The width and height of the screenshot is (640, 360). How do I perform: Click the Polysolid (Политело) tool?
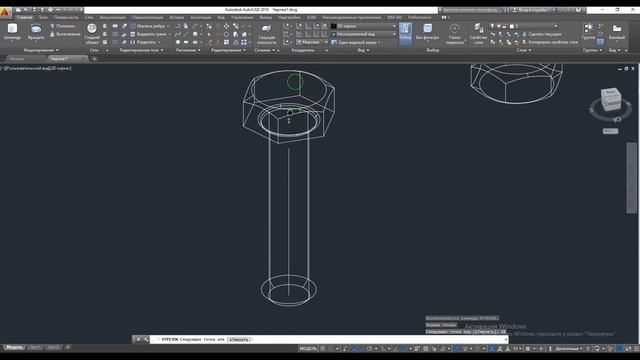63,26
